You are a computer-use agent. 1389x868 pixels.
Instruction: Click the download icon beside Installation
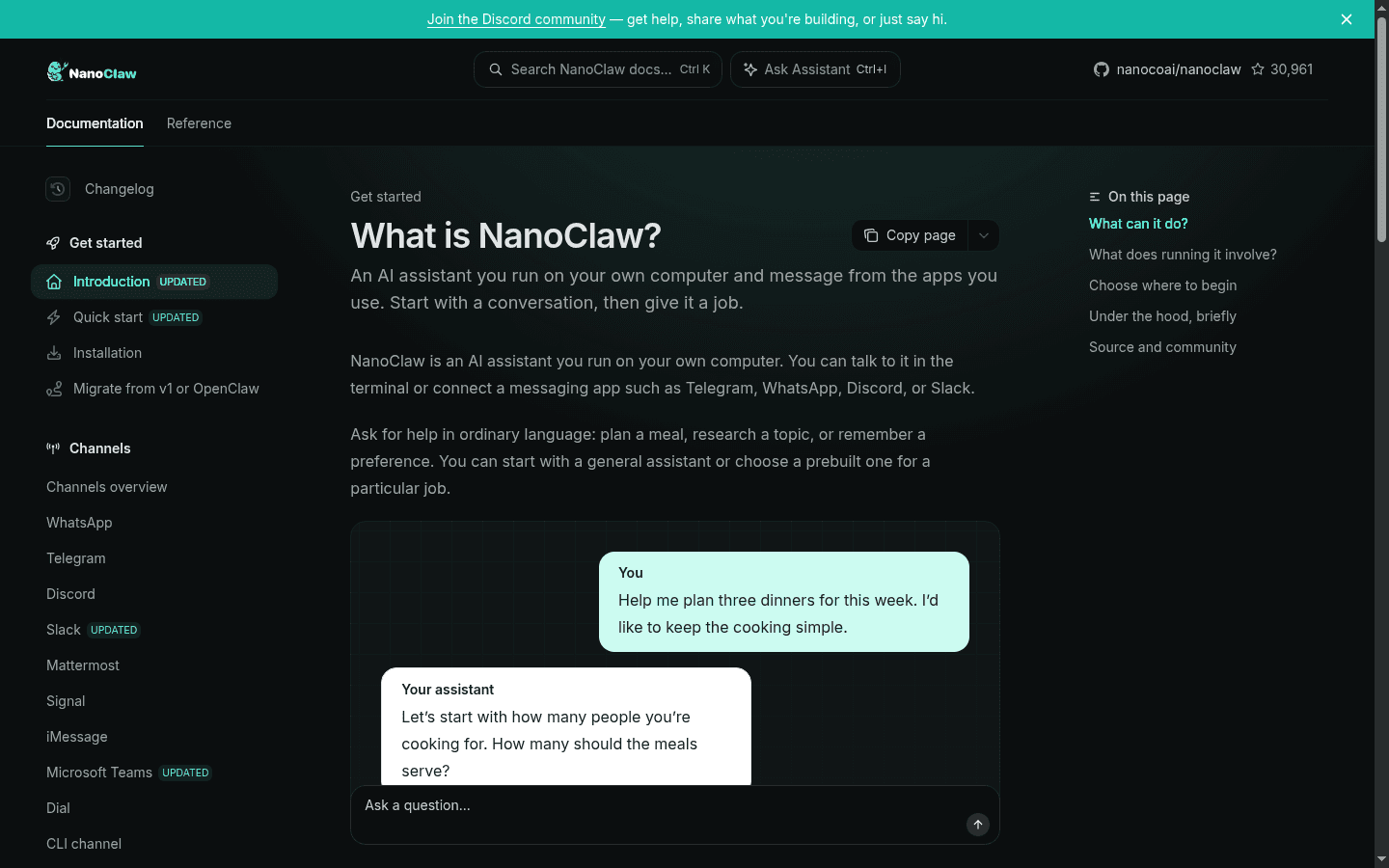(54, 353)
